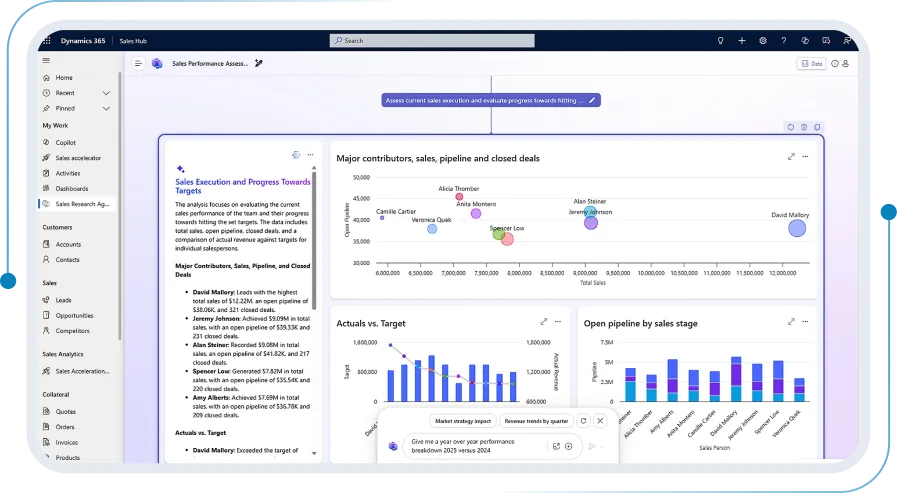Click the list panel icon beside report title

138,63
